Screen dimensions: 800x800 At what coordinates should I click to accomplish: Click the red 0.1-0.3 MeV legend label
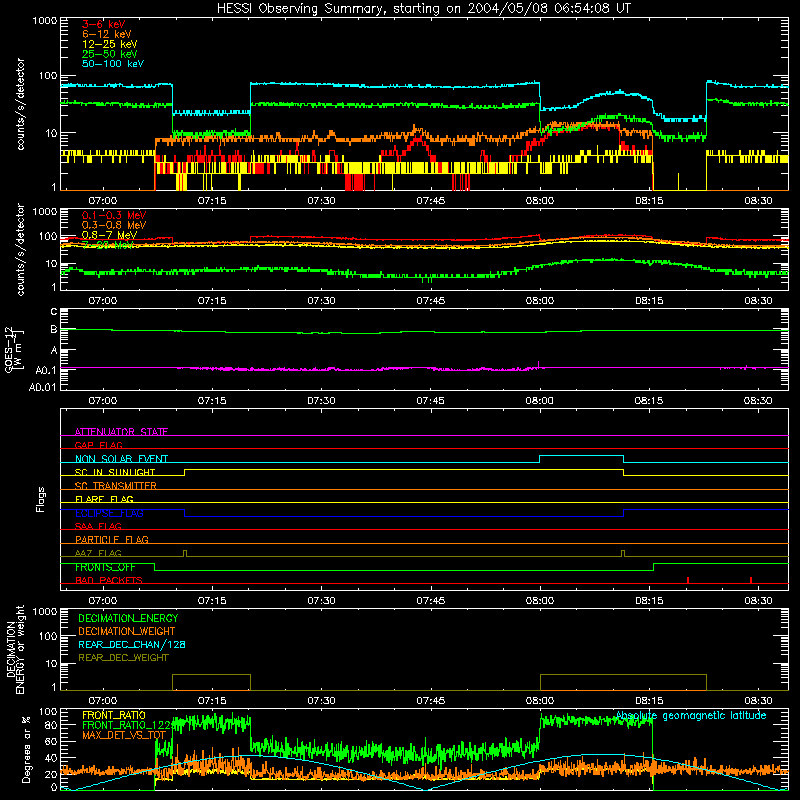click(x=114, y=215)
